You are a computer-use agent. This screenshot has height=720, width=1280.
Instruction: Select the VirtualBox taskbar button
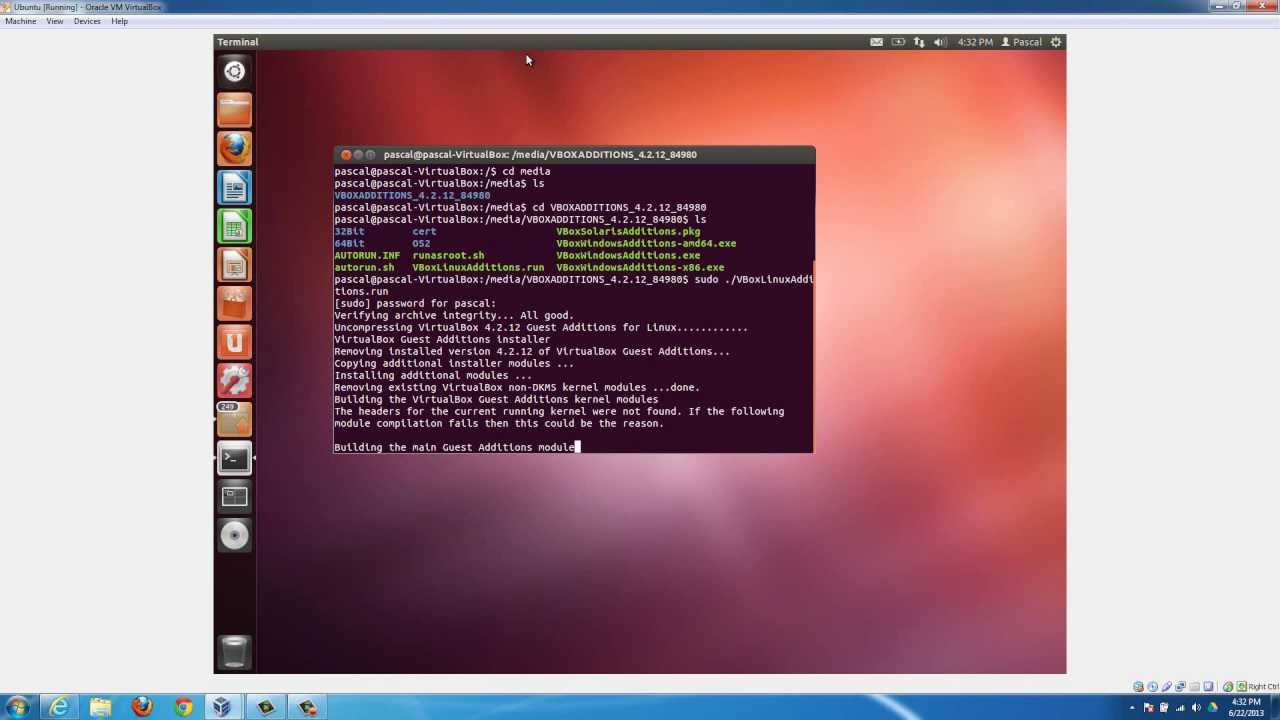pos(222,707)
